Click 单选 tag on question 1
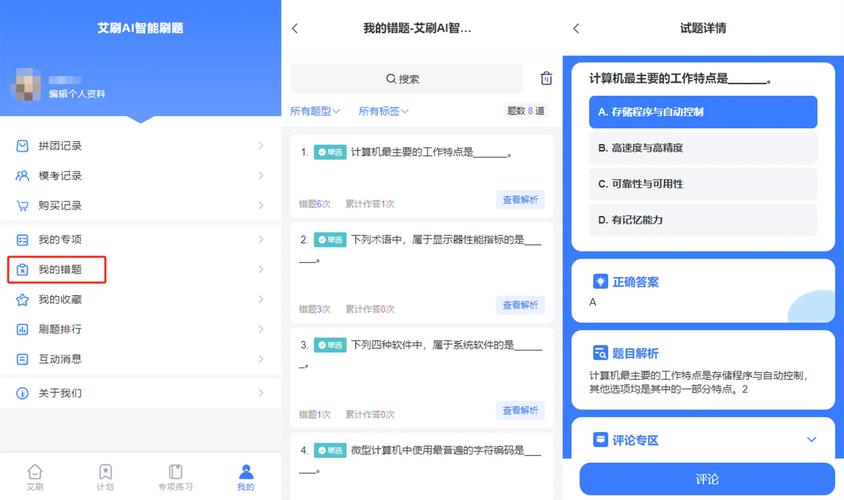844x500 pixels. [x=330, y=152]
